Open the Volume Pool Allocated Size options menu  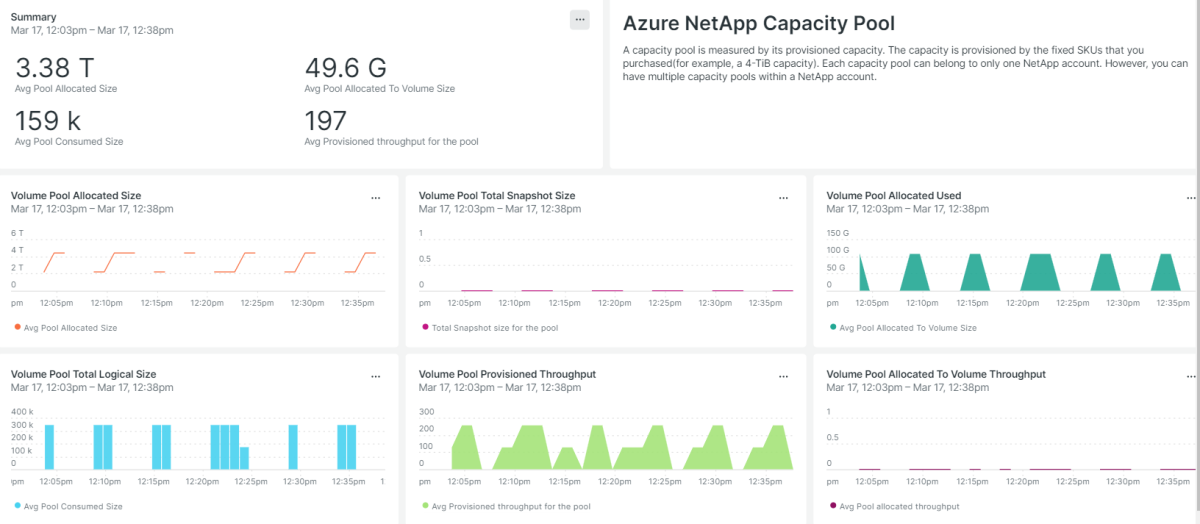click(x=376, y=198)
